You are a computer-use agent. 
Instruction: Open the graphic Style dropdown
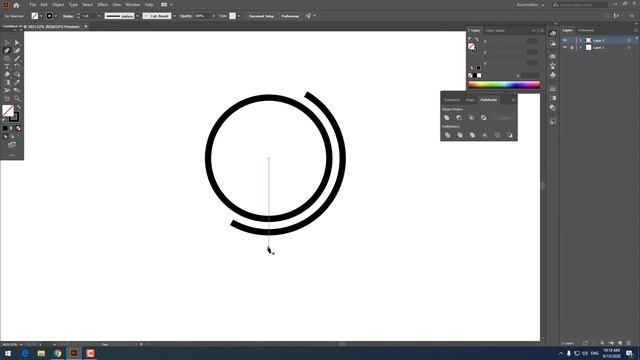(239, 16)
